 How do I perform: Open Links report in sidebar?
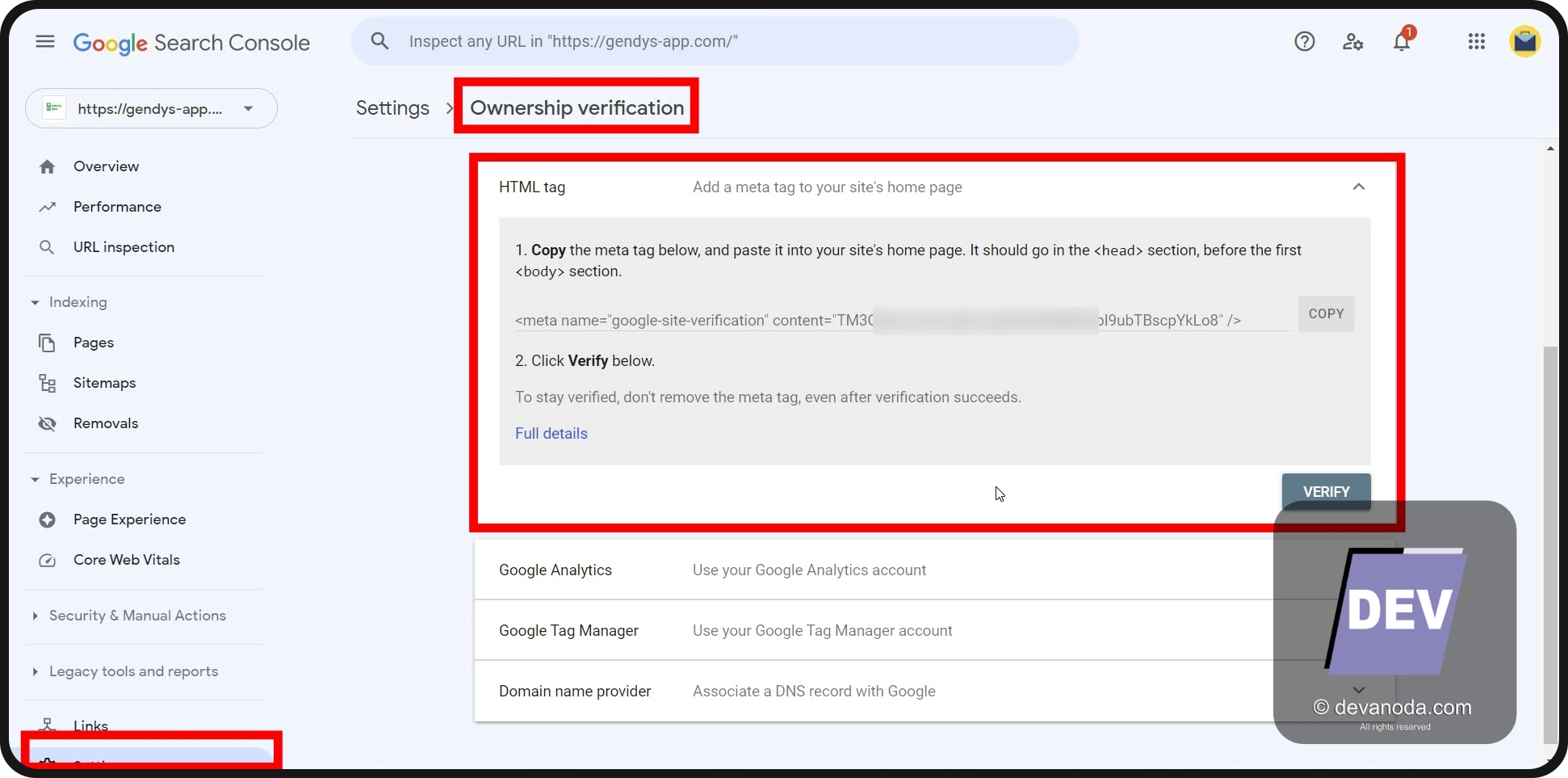pos(90,725)
